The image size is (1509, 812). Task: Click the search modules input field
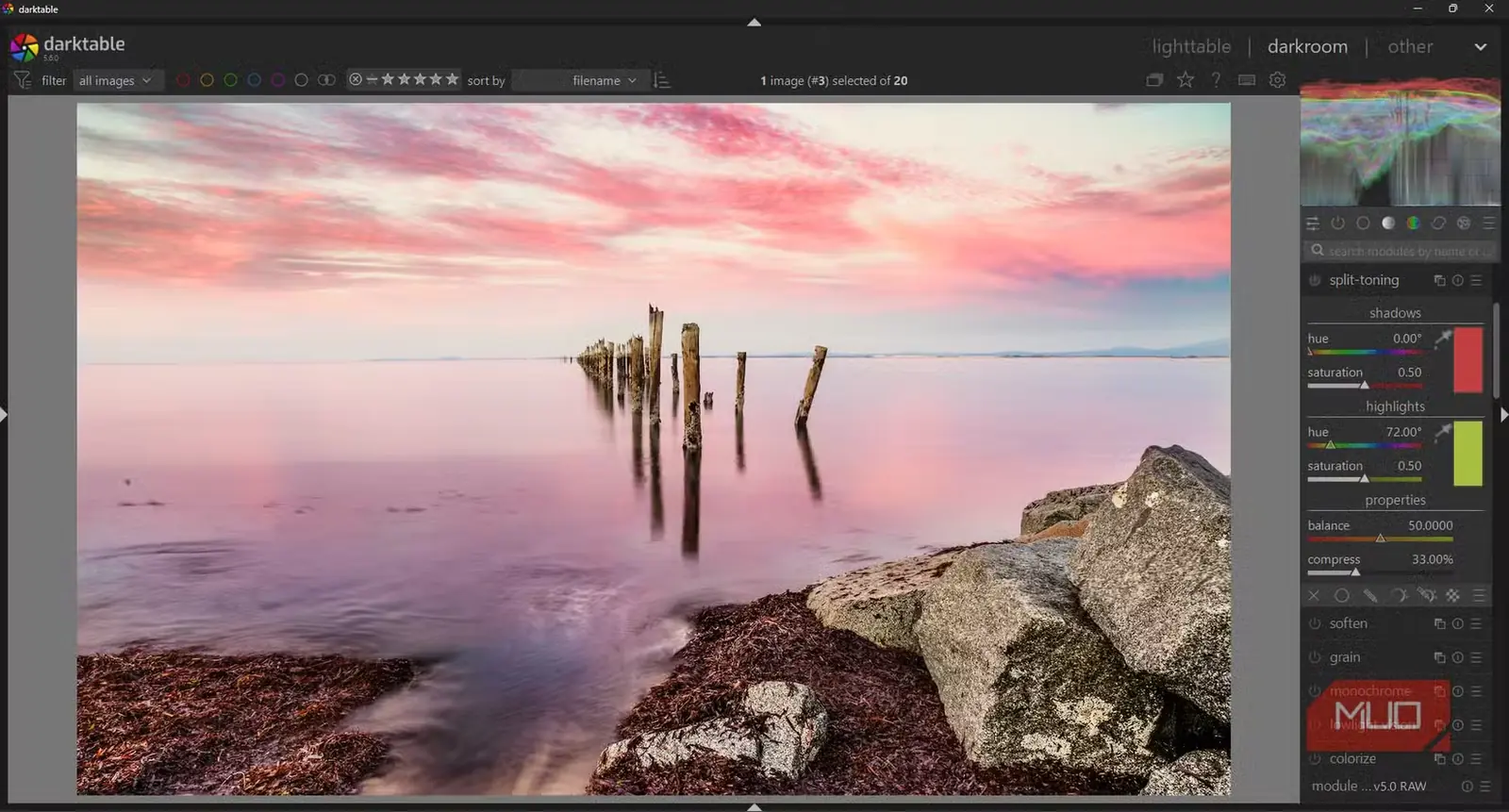[x=1401, y=251]
